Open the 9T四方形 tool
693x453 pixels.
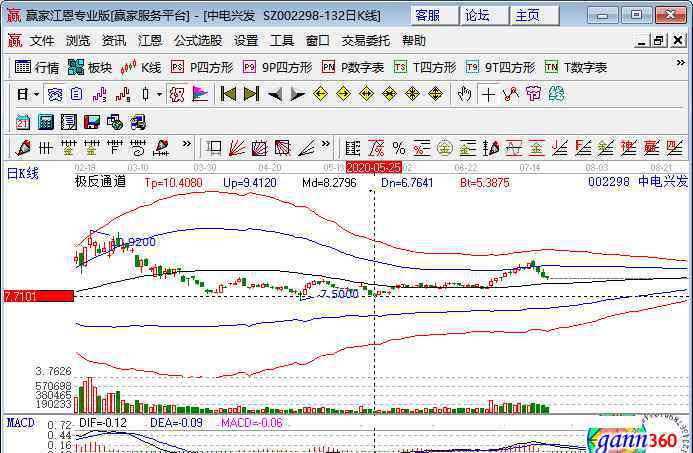point(500,68)
